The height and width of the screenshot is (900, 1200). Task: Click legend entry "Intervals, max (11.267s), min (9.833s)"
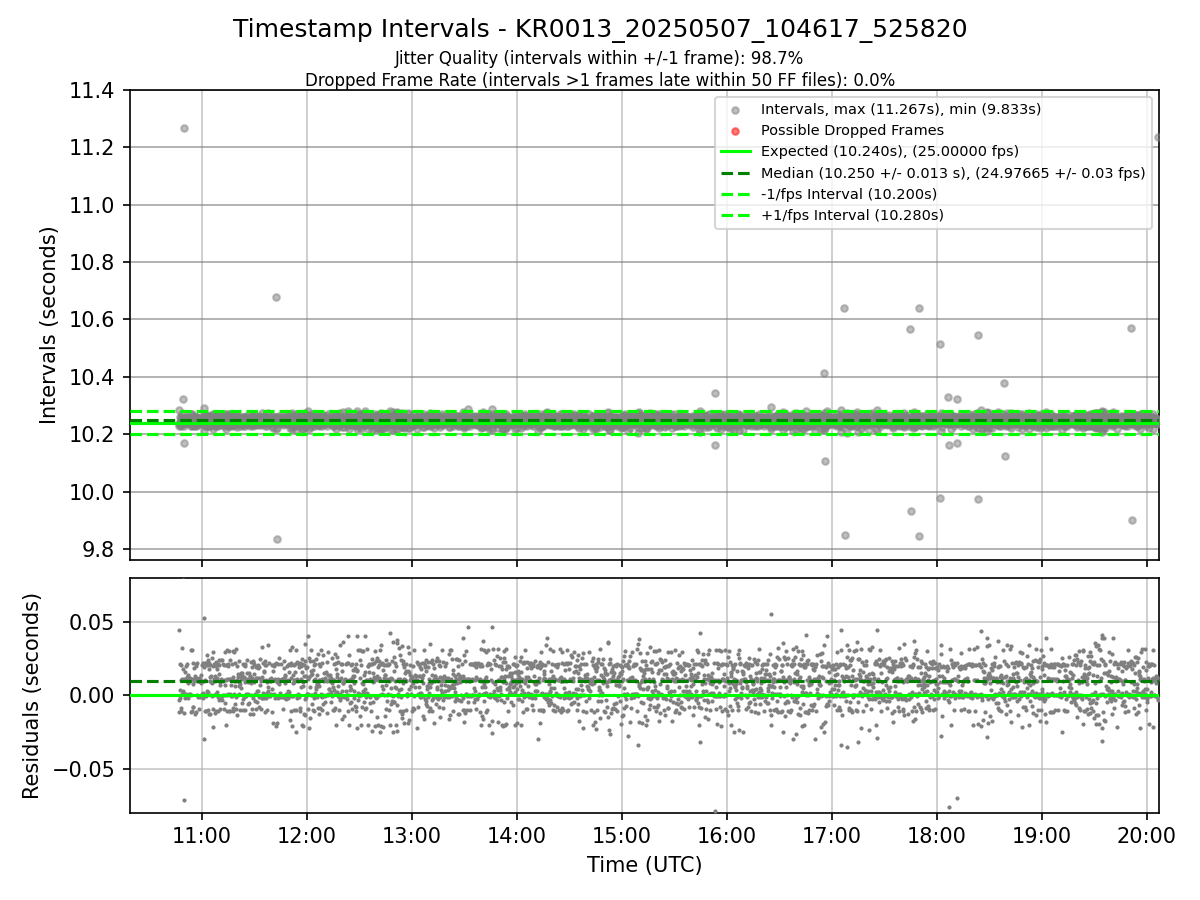tap(901, 109)
